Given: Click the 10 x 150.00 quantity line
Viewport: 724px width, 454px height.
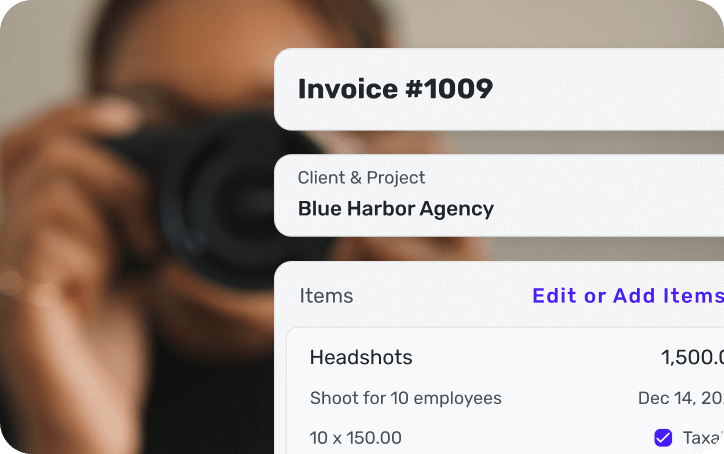Looking at the screenshot, I should point(356,438).
